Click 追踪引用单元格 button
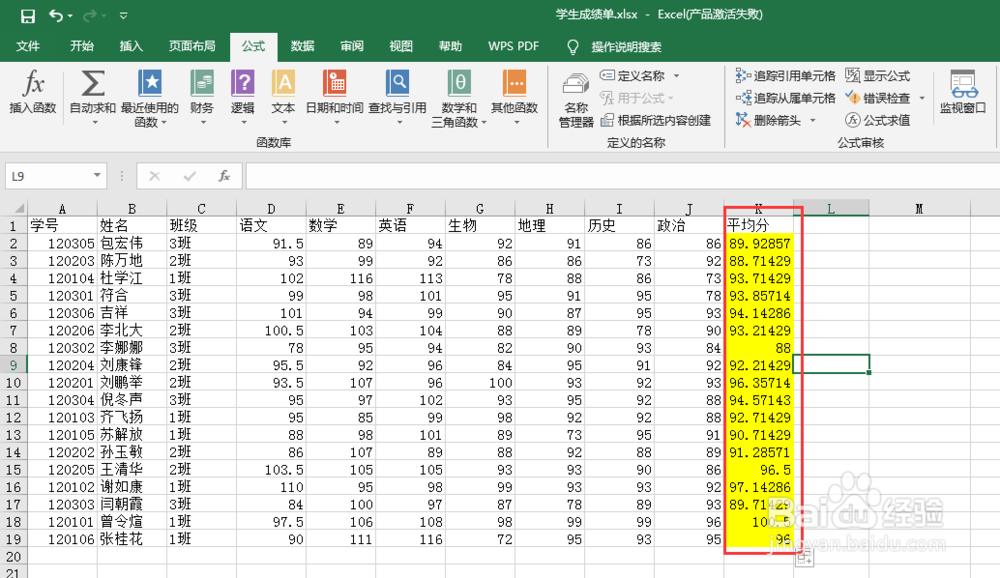 pyautogui.click(x=785, y=76)
